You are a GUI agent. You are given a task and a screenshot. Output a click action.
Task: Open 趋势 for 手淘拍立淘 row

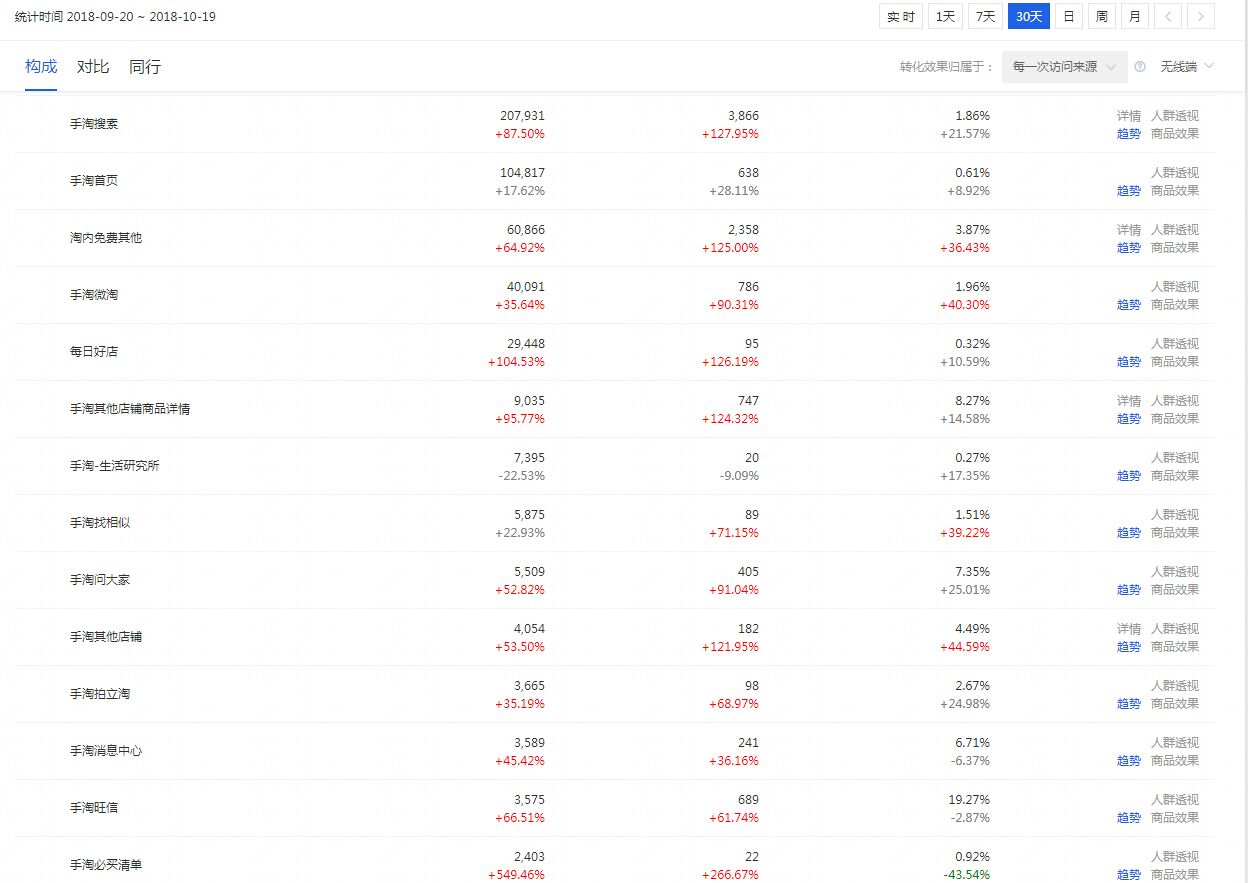1129,704
